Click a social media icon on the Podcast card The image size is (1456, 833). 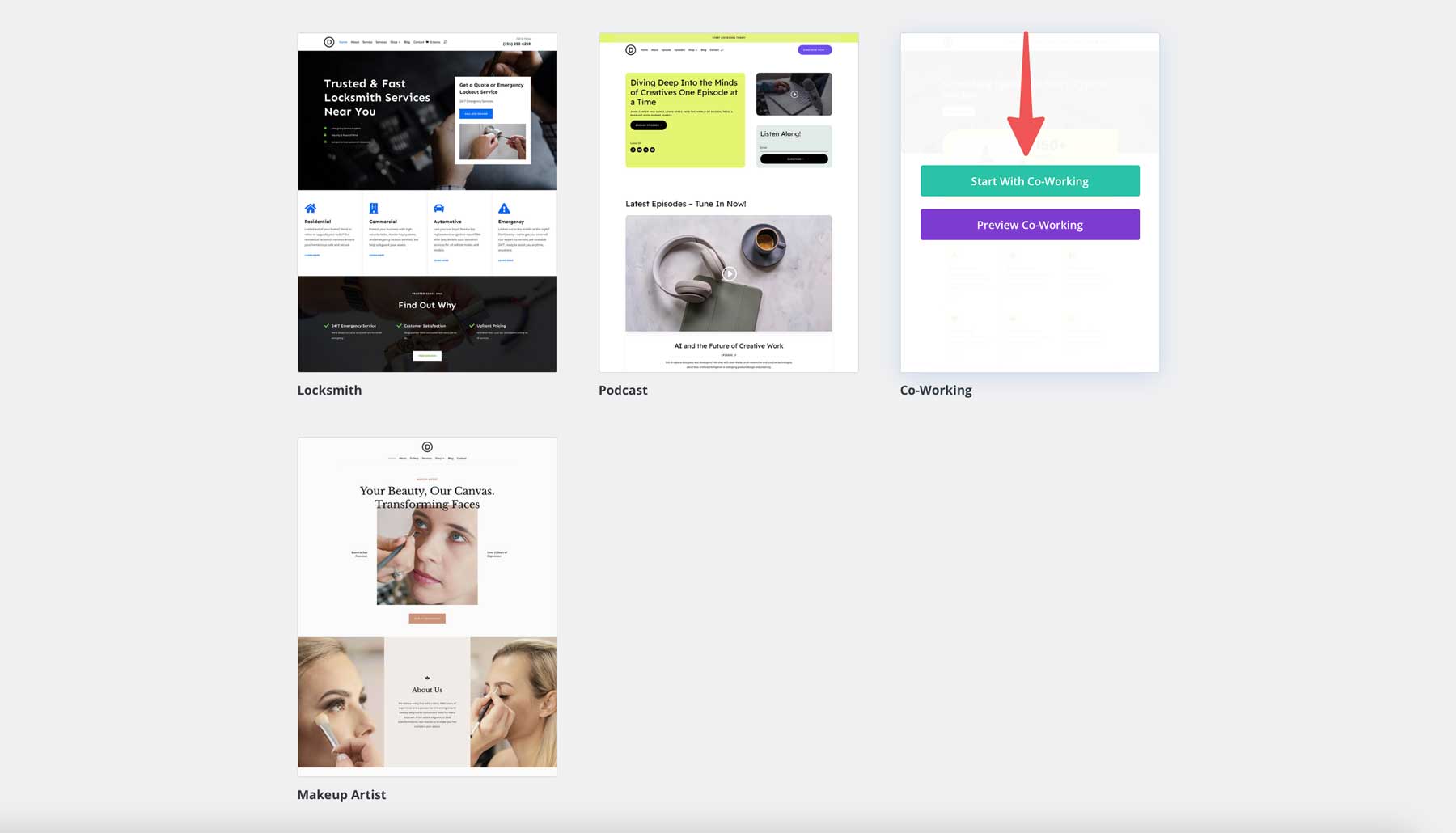coord(633,150)
